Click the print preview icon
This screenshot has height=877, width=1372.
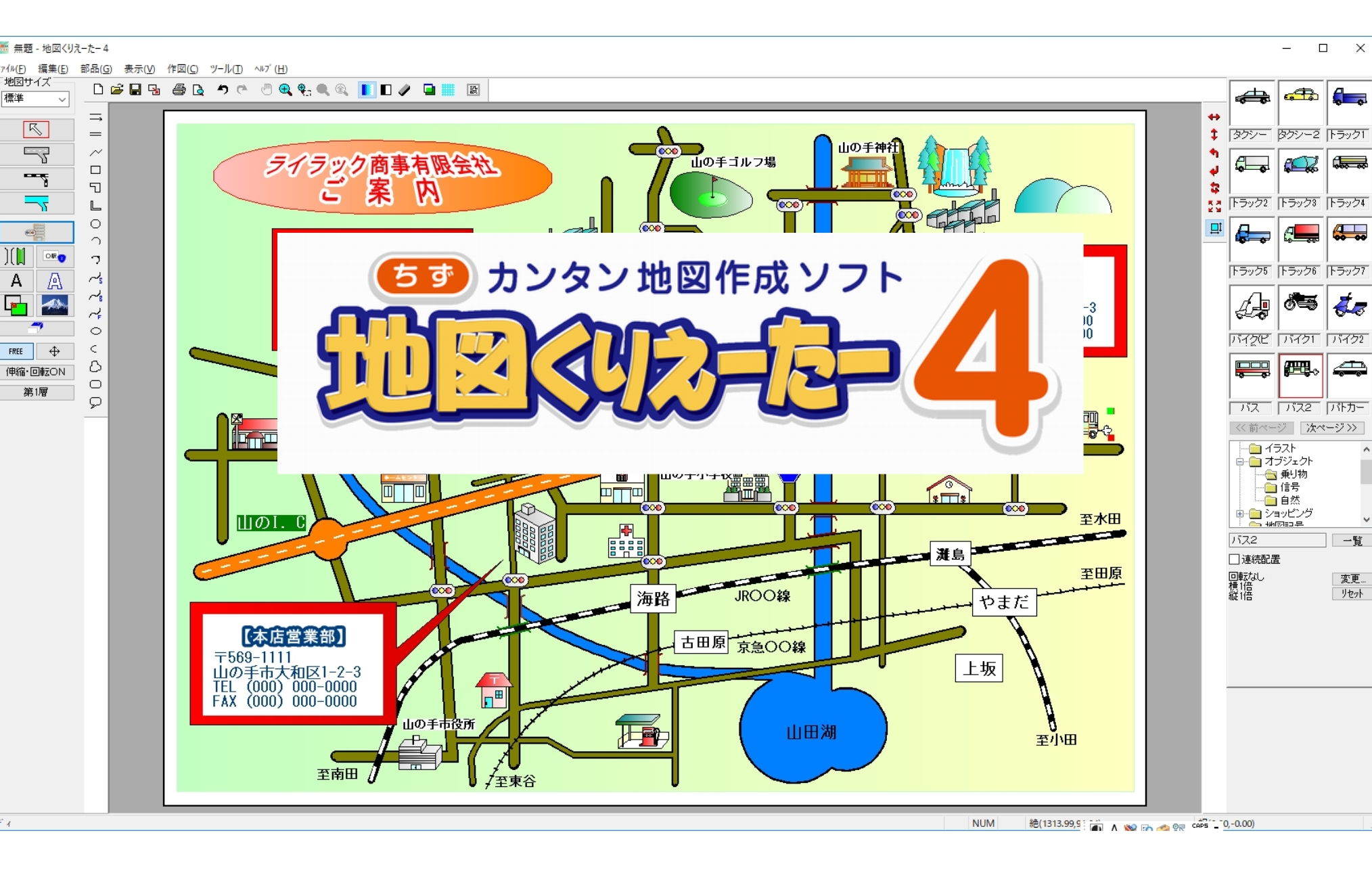(x=198, y=89)
